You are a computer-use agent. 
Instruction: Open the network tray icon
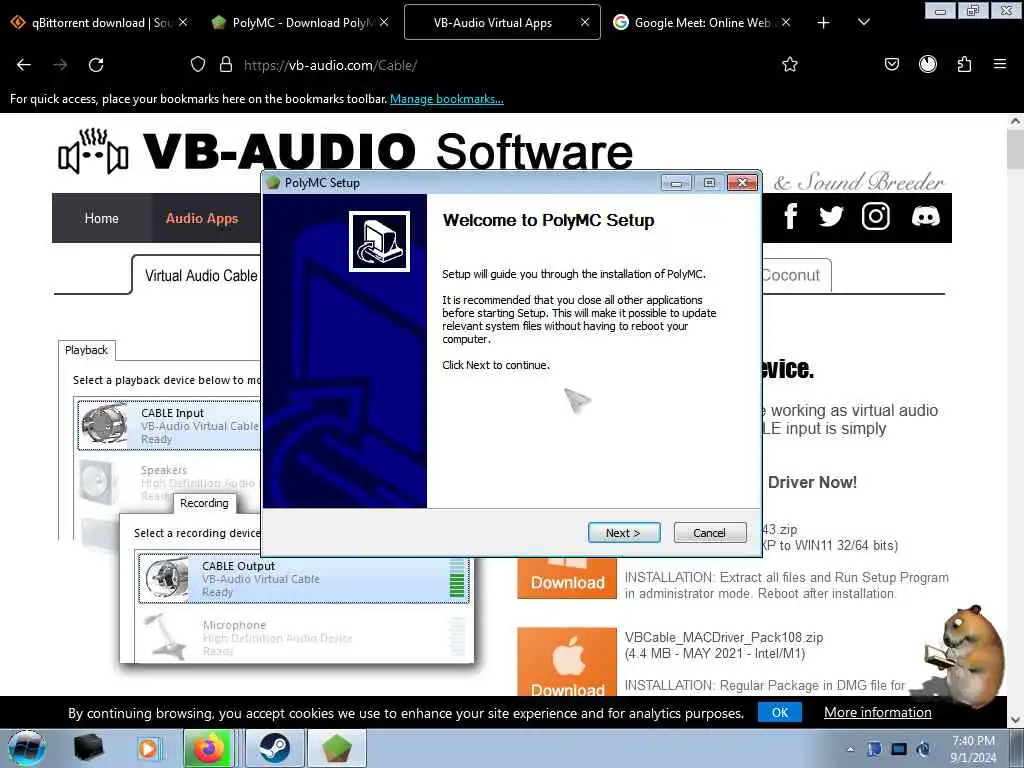[899, 749]
